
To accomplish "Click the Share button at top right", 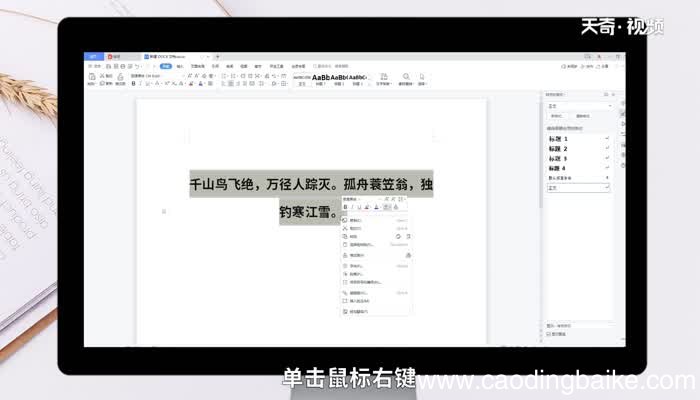I will tap(603, 66).
